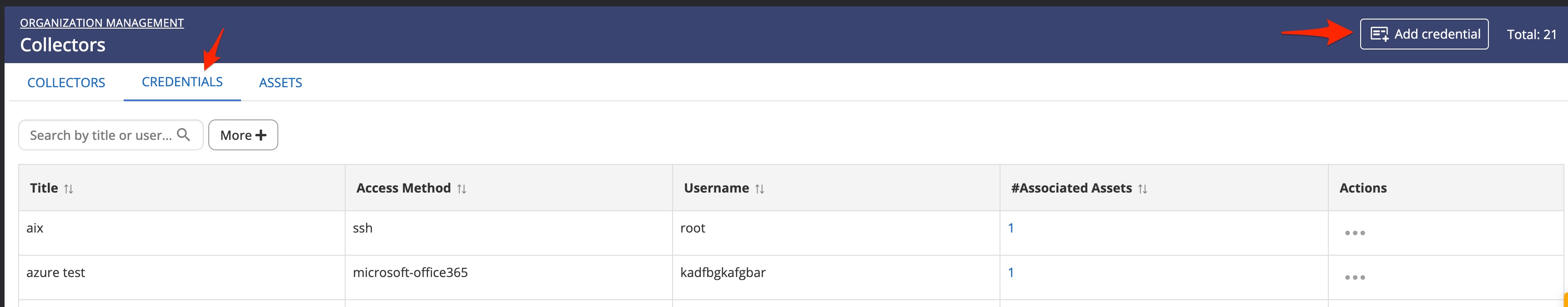Expand the More filters panel
This screenshot has width=1568, height=307.
tap(242, 134)
